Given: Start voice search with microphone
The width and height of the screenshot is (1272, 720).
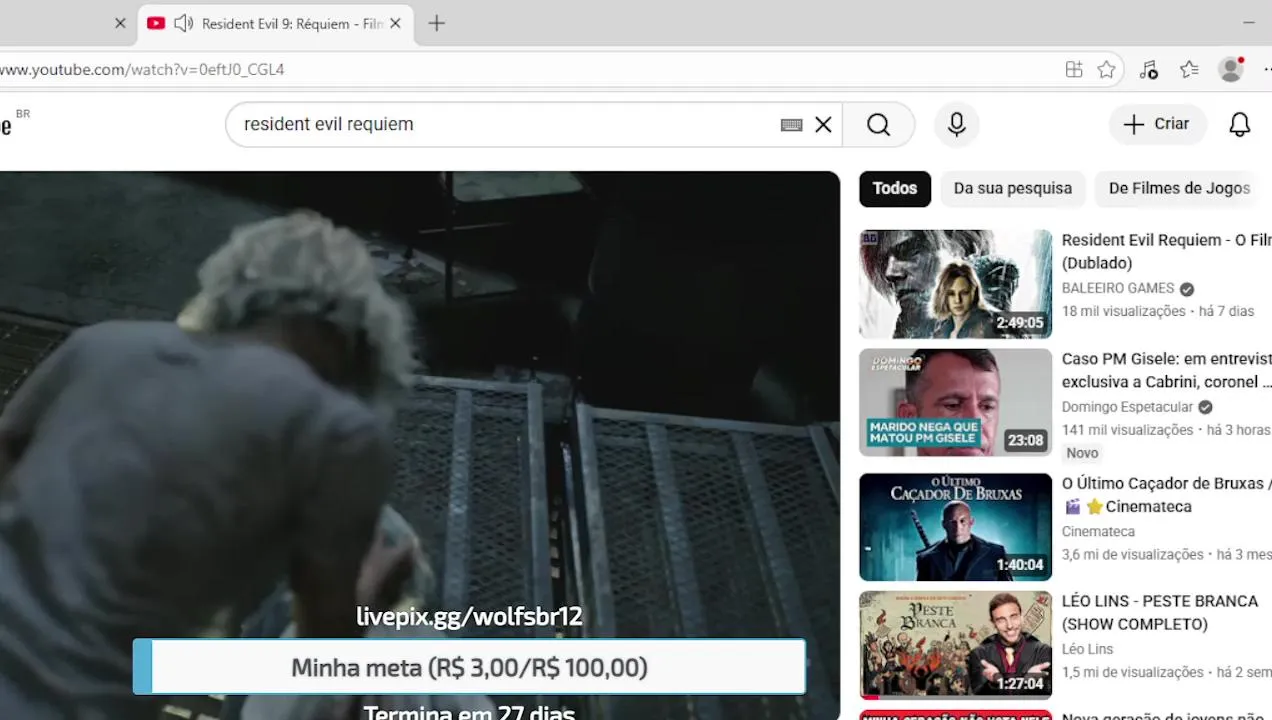Looking at the screenshot, I should [x=957, y=124].
